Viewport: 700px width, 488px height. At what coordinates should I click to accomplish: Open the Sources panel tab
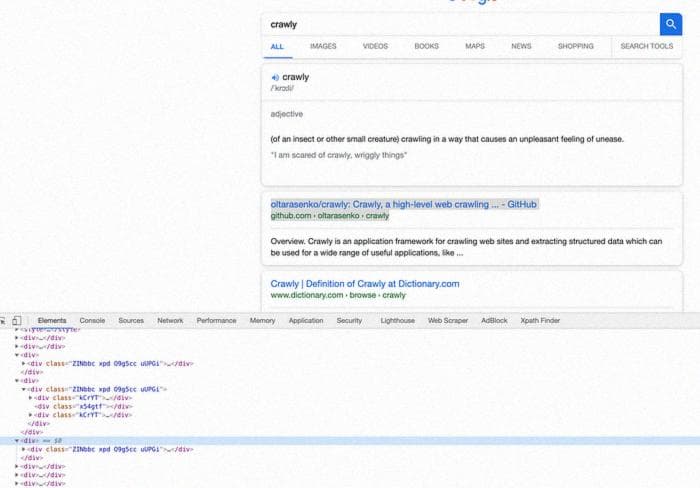coord(131,321)
